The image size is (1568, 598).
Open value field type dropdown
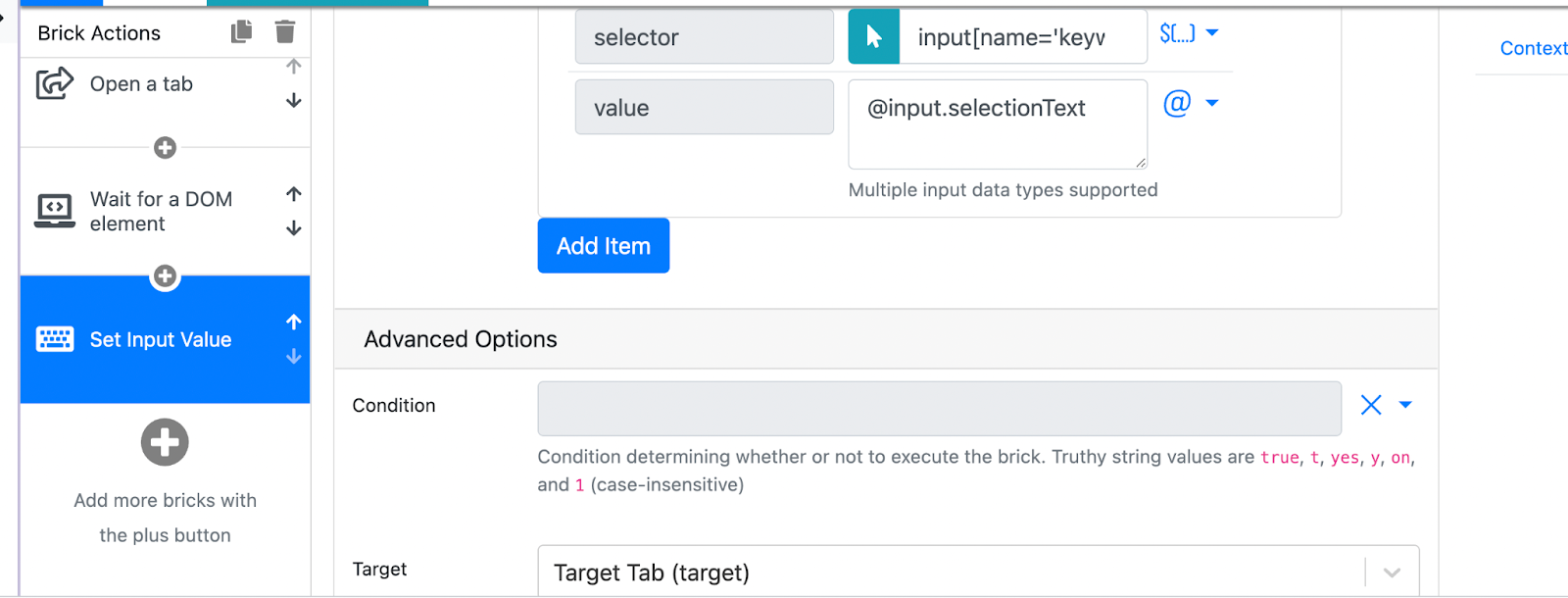click(x=1191, y=103)
